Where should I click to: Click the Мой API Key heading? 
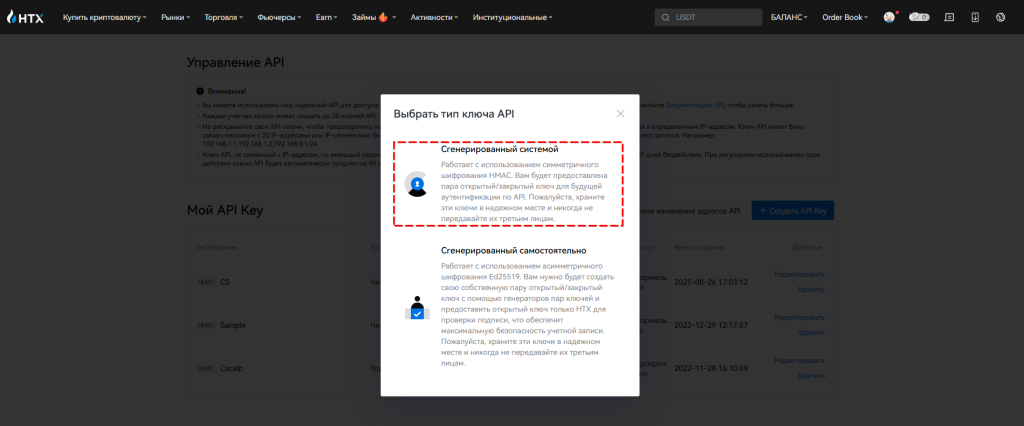(225, 210)
